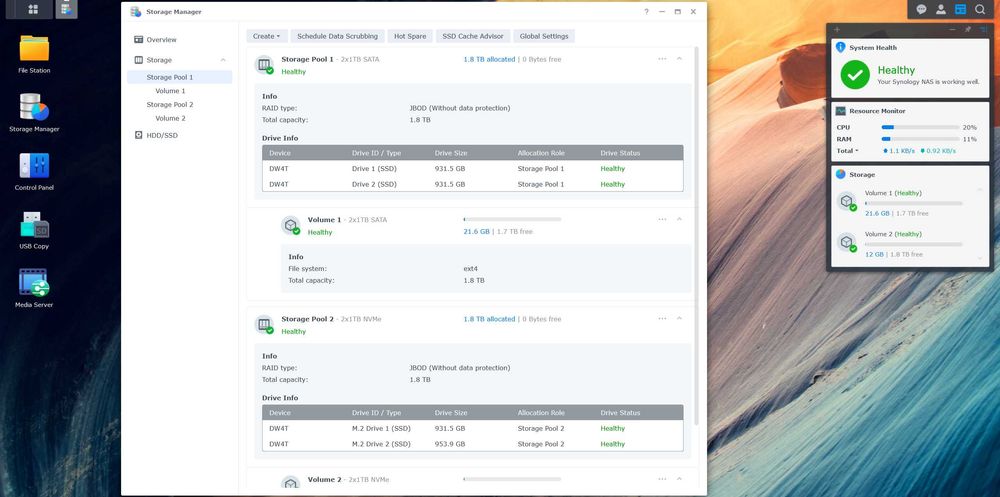
Task: Open Storage Pool 1 more options menu
Action: [662, 59]
